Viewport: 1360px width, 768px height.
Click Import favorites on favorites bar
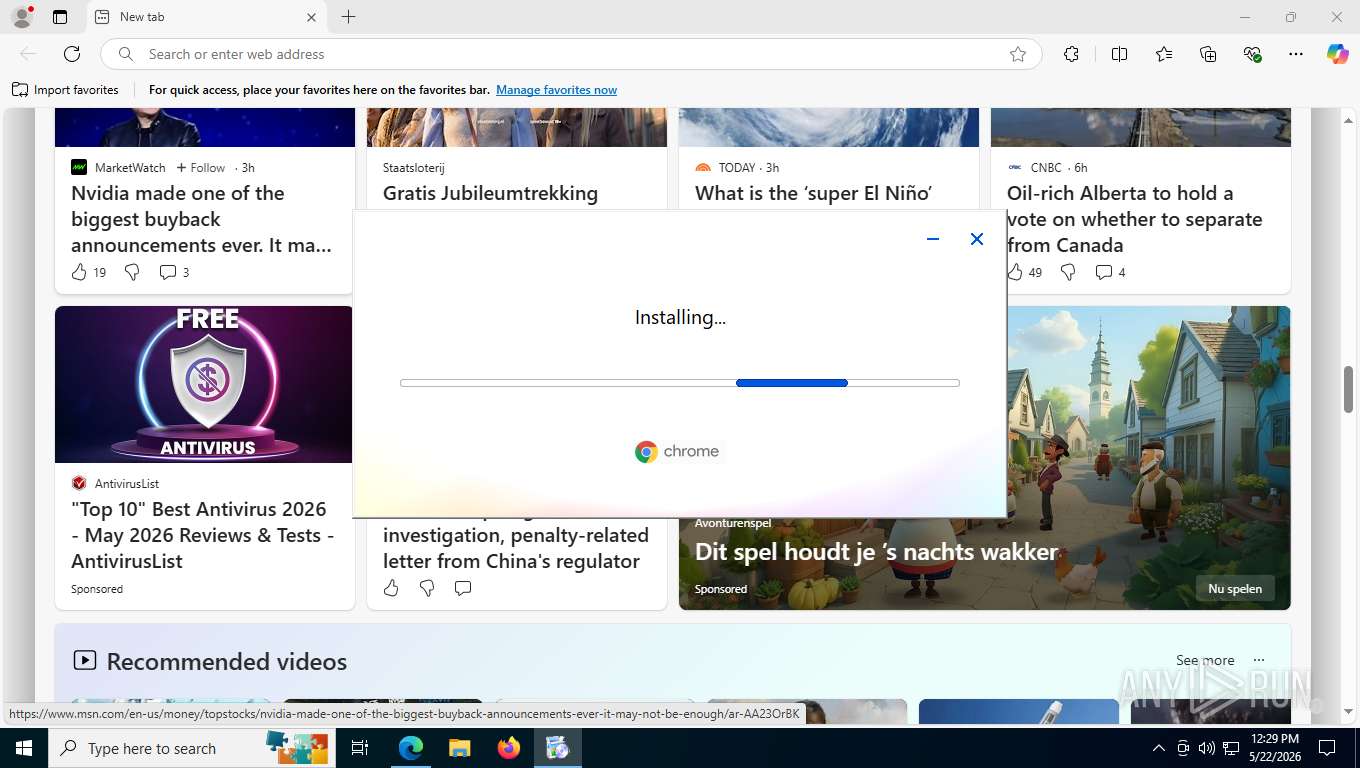(65, 90)
